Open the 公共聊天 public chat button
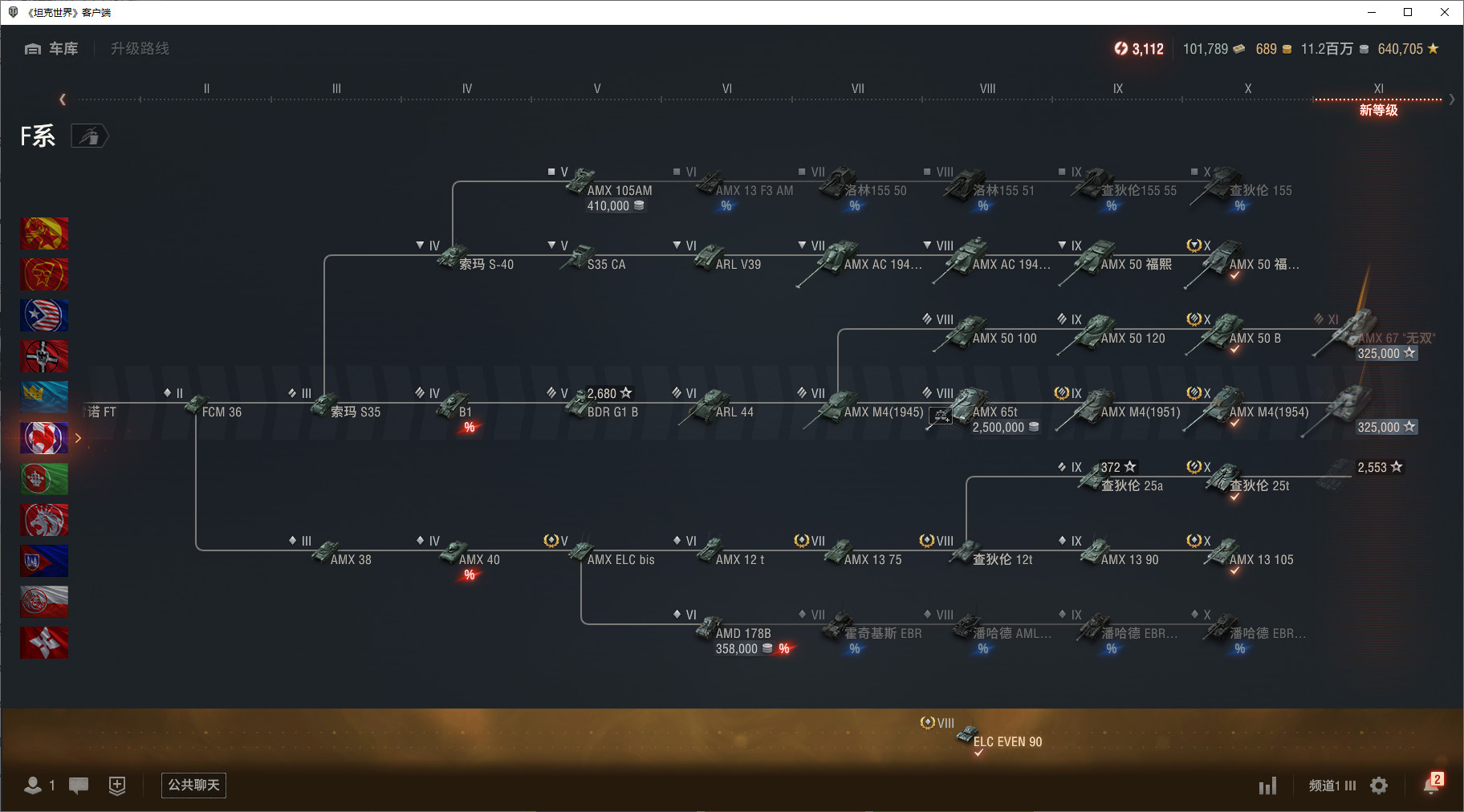Image resolution: width=1464 pixels, height=812 pixels. (193, 786)
